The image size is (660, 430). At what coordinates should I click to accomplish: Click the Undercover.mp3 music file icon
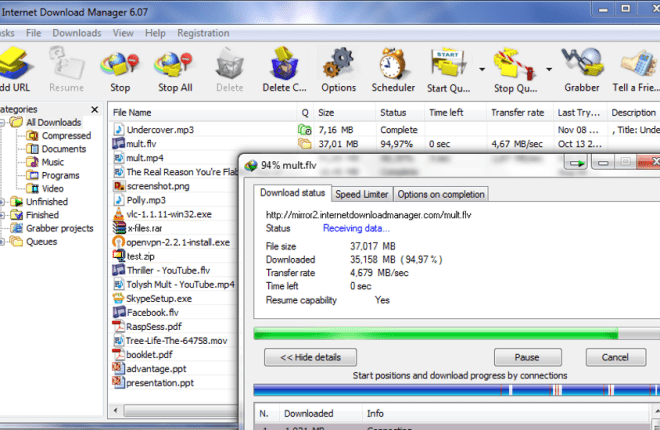tap(119, 129)
